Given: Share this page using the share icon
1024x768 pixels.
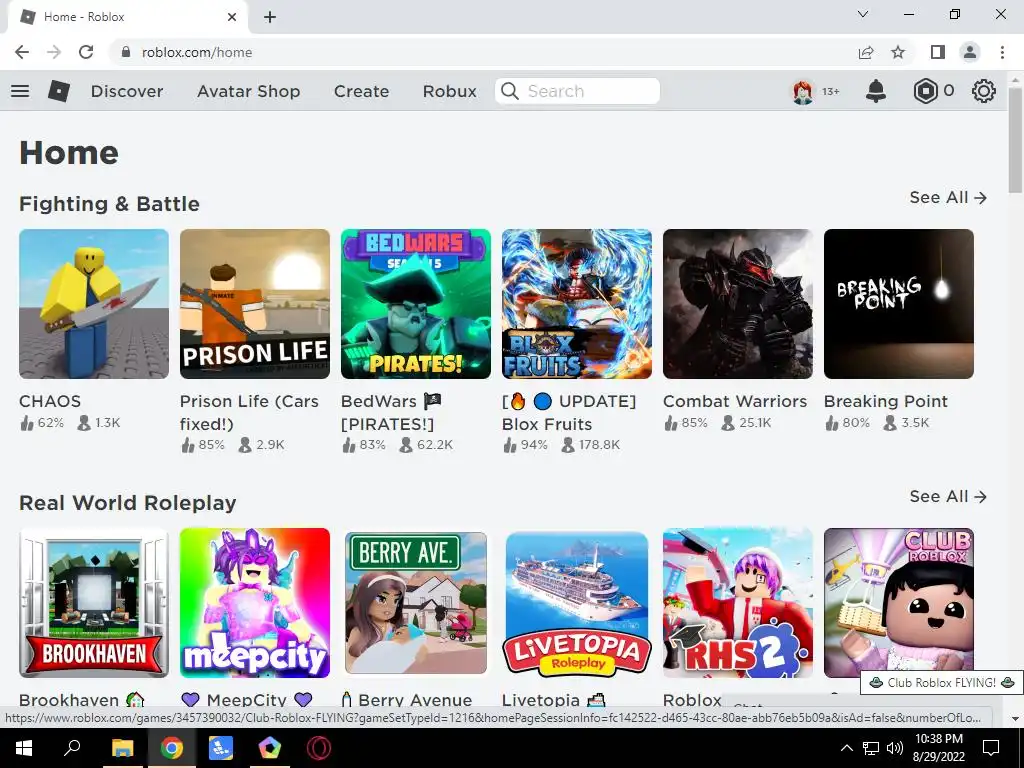Looking at the screenshot, I should (866, 52).
